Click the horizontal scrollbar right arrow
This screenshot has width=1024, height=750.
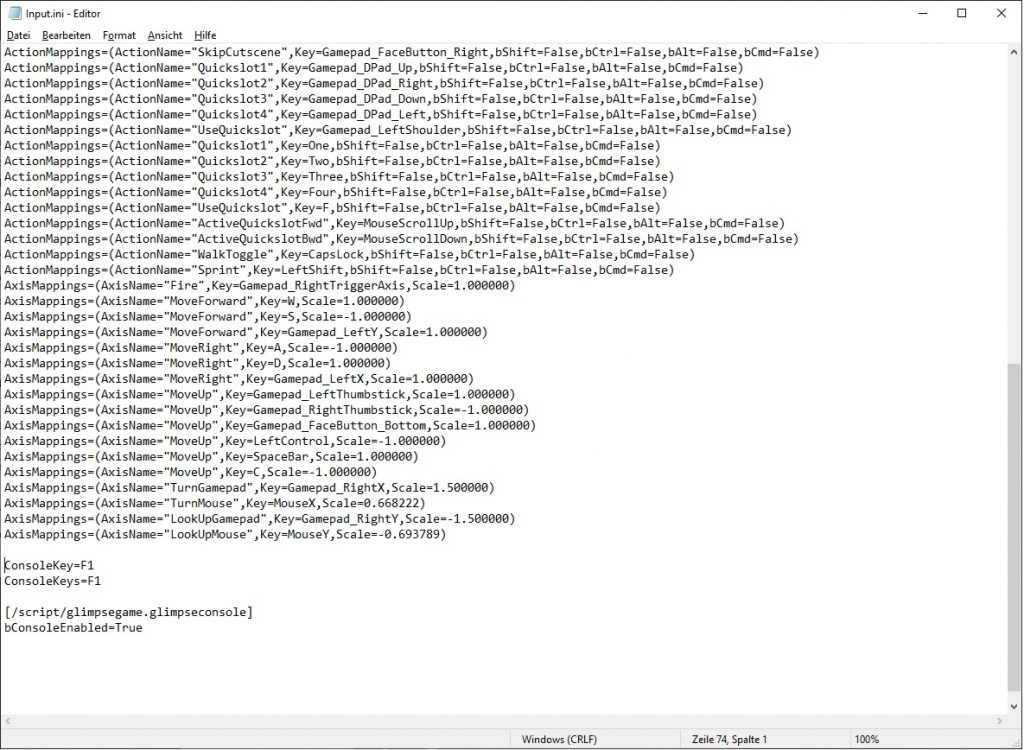1000,721
